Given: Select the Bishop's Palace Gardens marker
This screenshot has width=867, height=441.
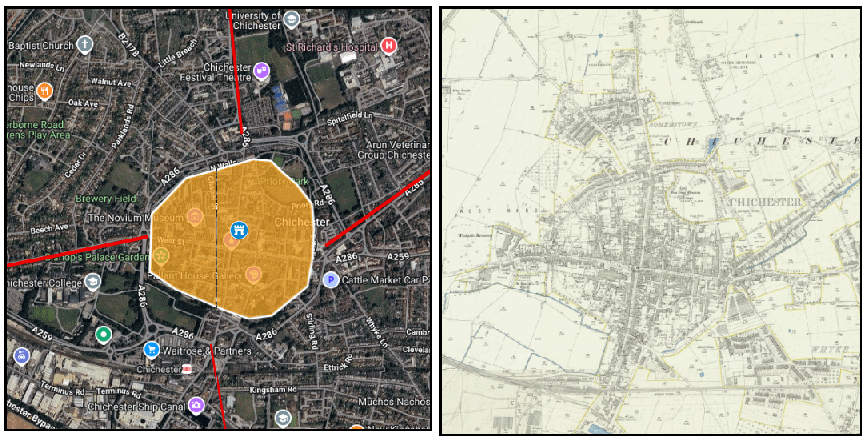Looking at the screenshot, I should click(160, 256).
